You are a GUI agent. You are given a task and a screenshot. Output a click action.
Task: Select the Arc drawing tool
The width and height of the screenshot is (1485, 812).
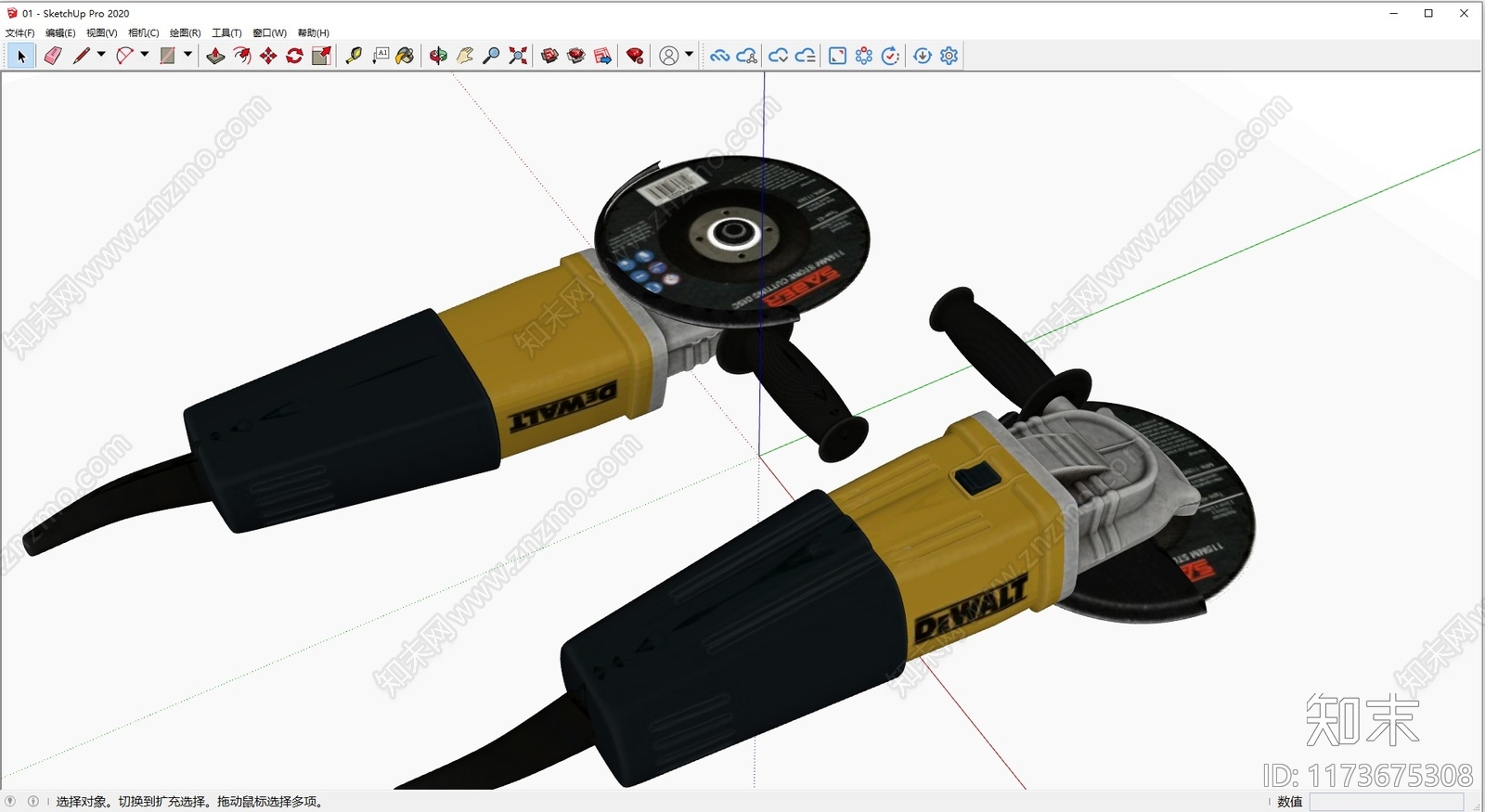(124, 57)
